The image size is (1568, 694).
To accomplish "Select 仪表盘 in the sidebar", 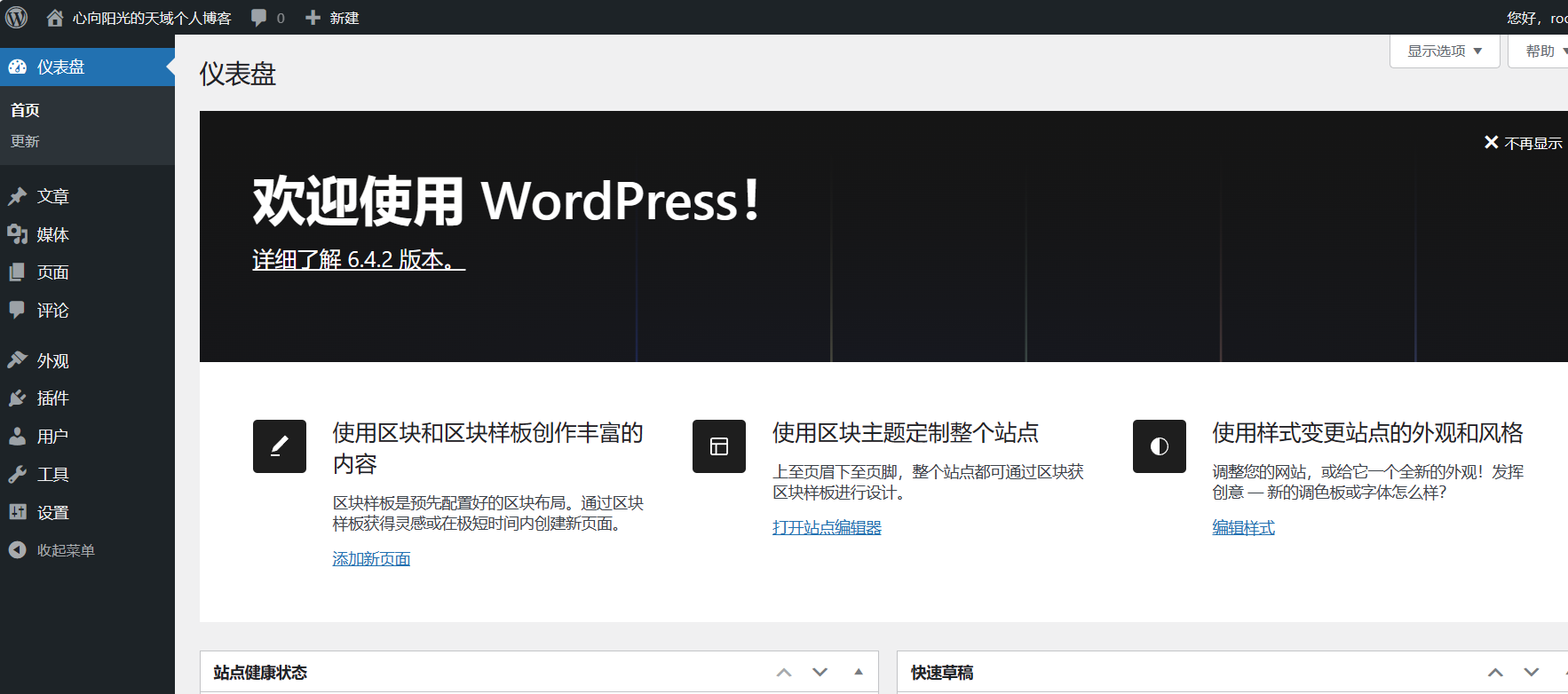I will tap(87, 67).
